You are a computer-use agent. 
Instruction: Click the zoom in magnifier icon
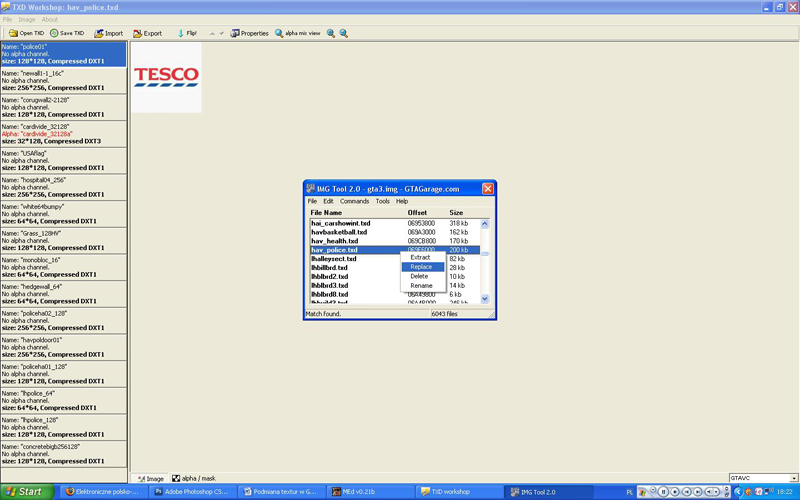click(331, 33)
